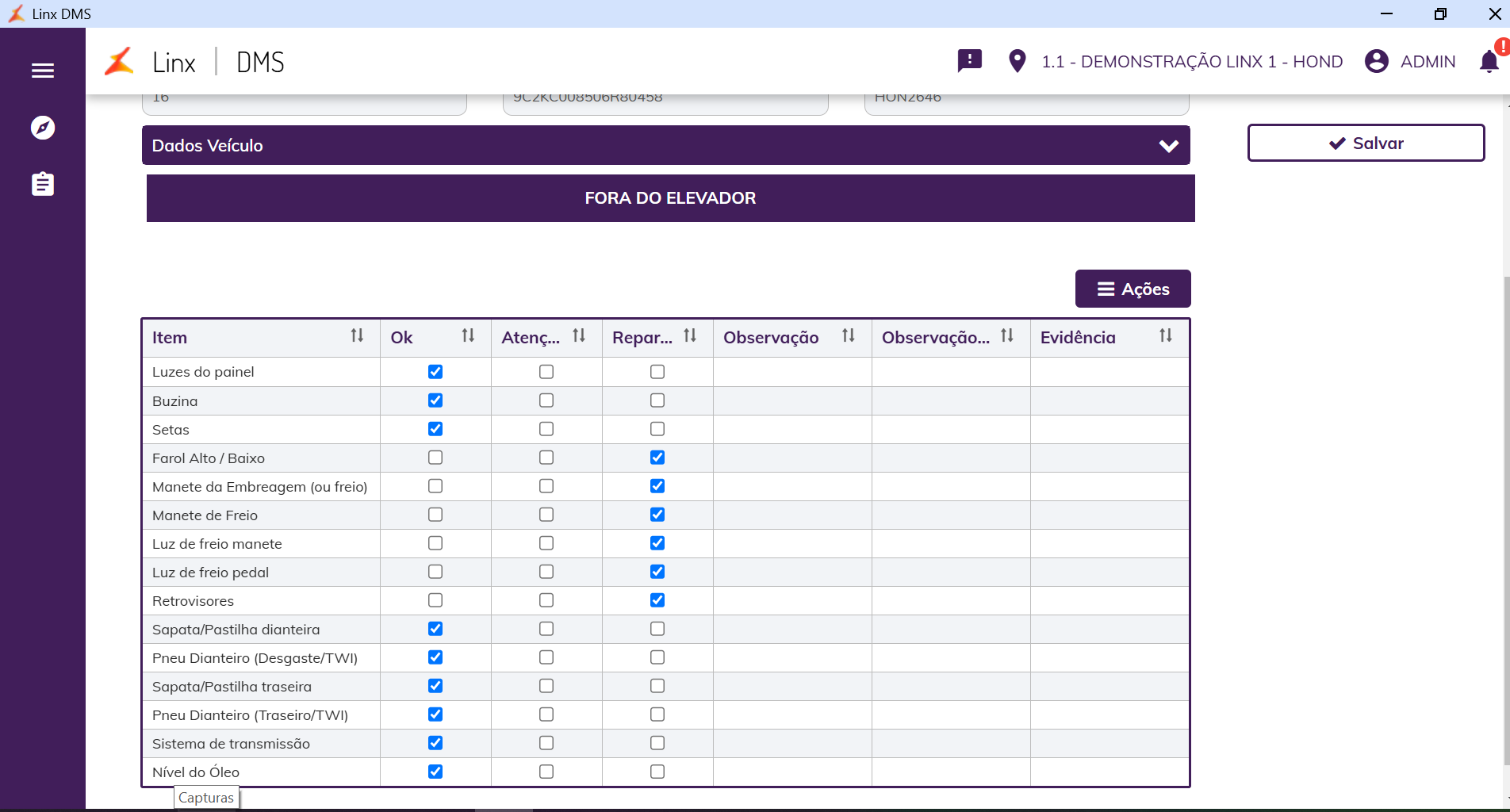The image size is (1510, 812).
Task: Click the 'Pneu Dianteiro (Desgaste/TWI)' item
Action: click(x=255, y=658)
